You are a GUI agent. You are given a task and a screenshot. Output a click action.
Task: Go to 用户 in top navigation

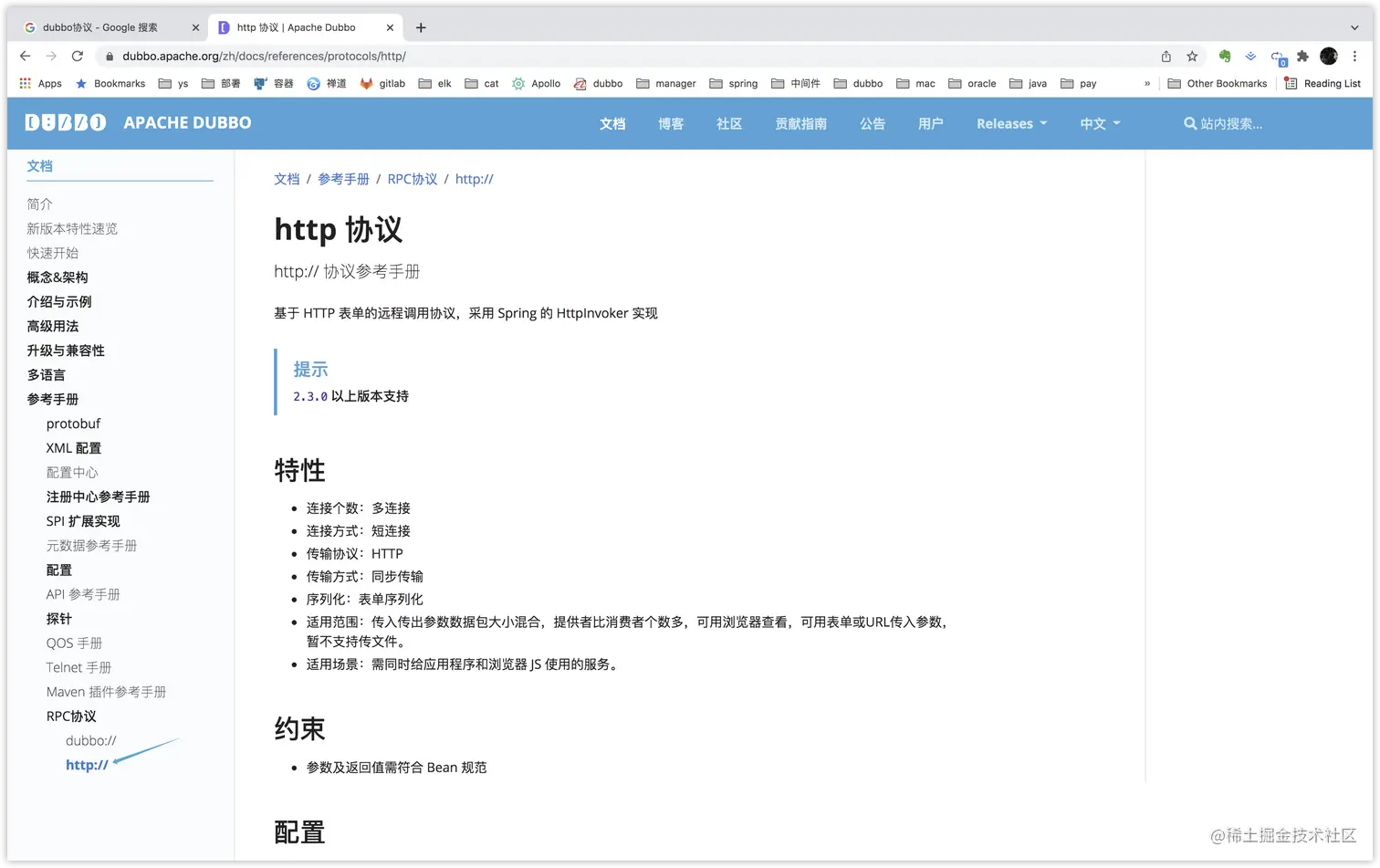pyautogui.click(x=931, y=123)
